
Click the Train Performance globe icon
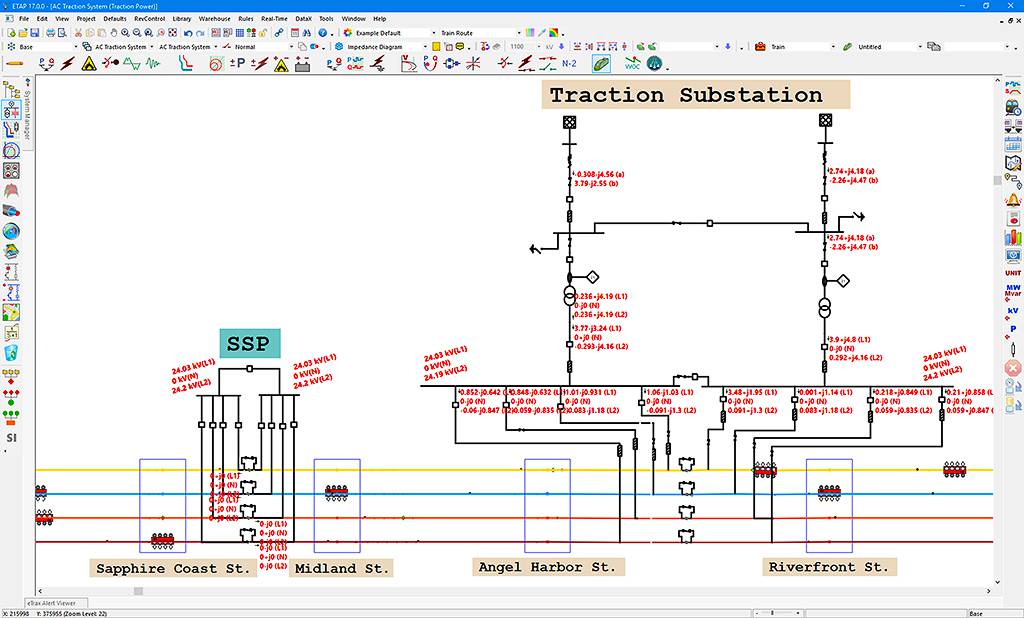654,63
